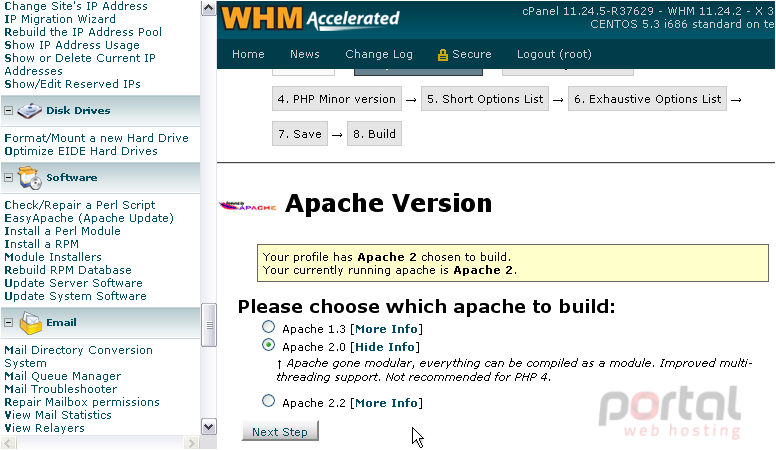Open Check/Repair a Perl Script

pyautogui.click(x=80, y=205)
